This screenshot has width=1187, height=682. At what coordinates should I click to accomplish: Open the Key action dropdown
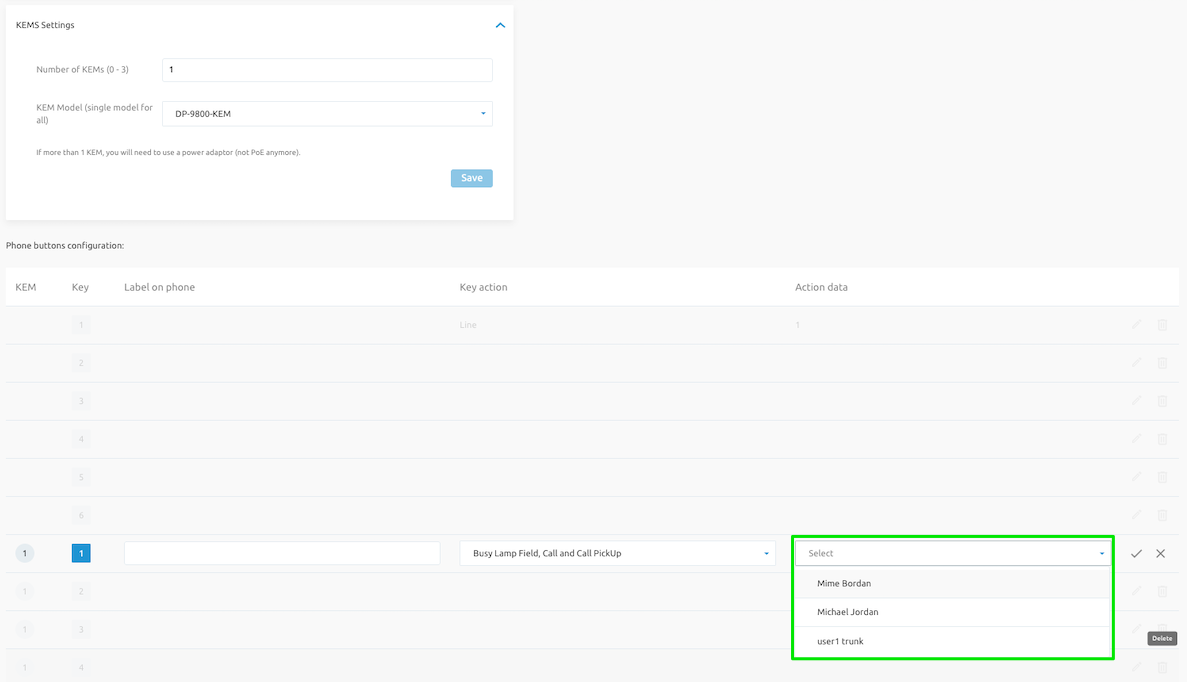coord(617,553)
